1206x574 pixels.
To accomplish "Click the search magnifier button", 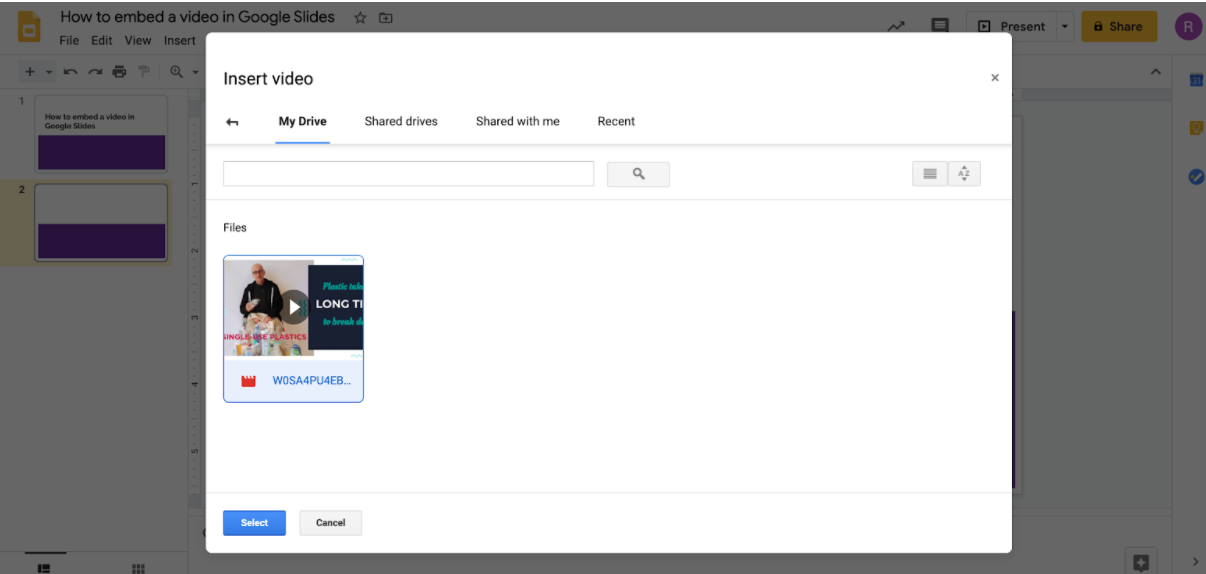I will coord(638,174).
